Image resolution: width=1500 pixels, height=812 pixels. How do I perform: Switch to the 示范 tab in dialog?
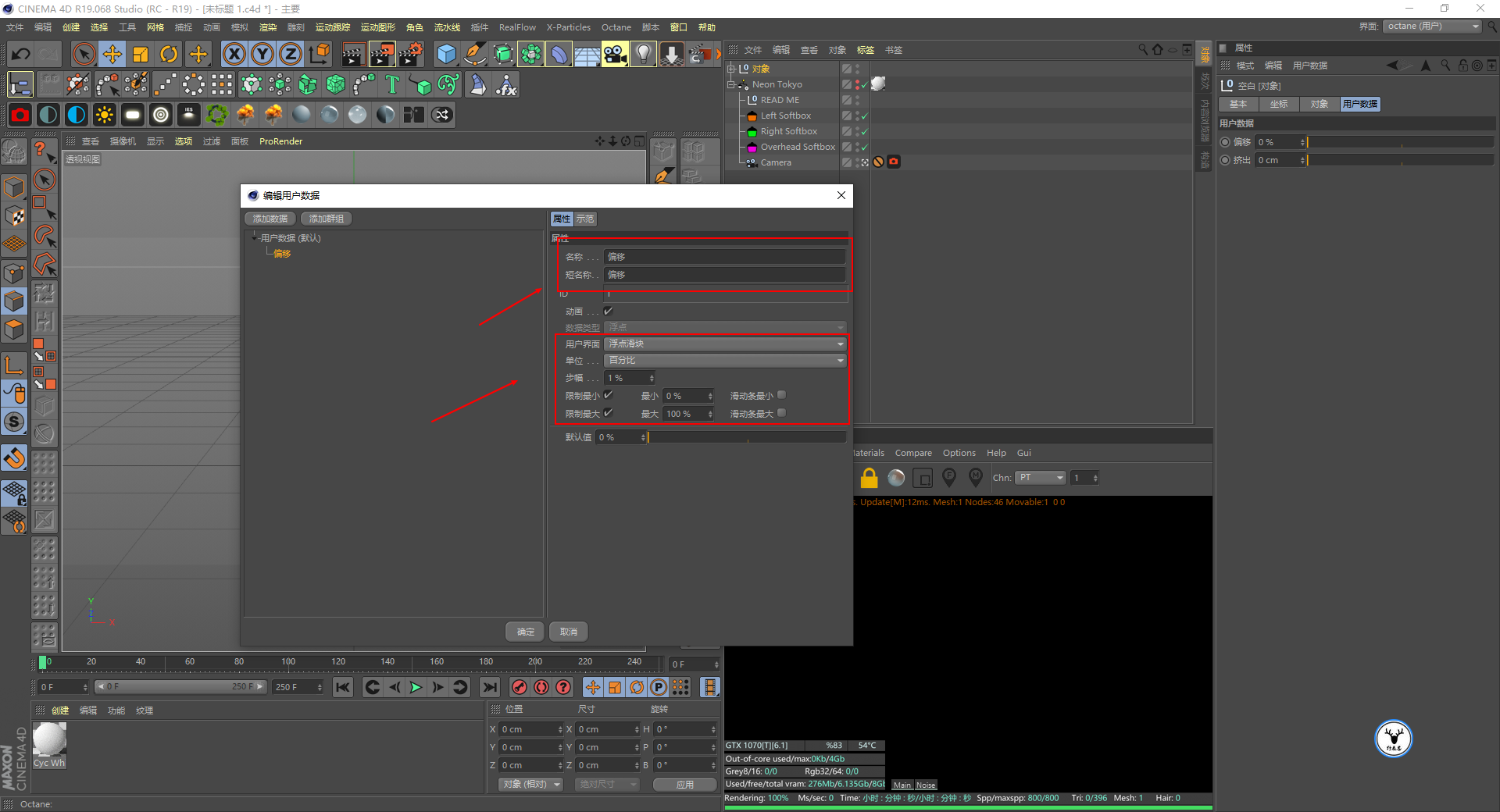[585, 219]
